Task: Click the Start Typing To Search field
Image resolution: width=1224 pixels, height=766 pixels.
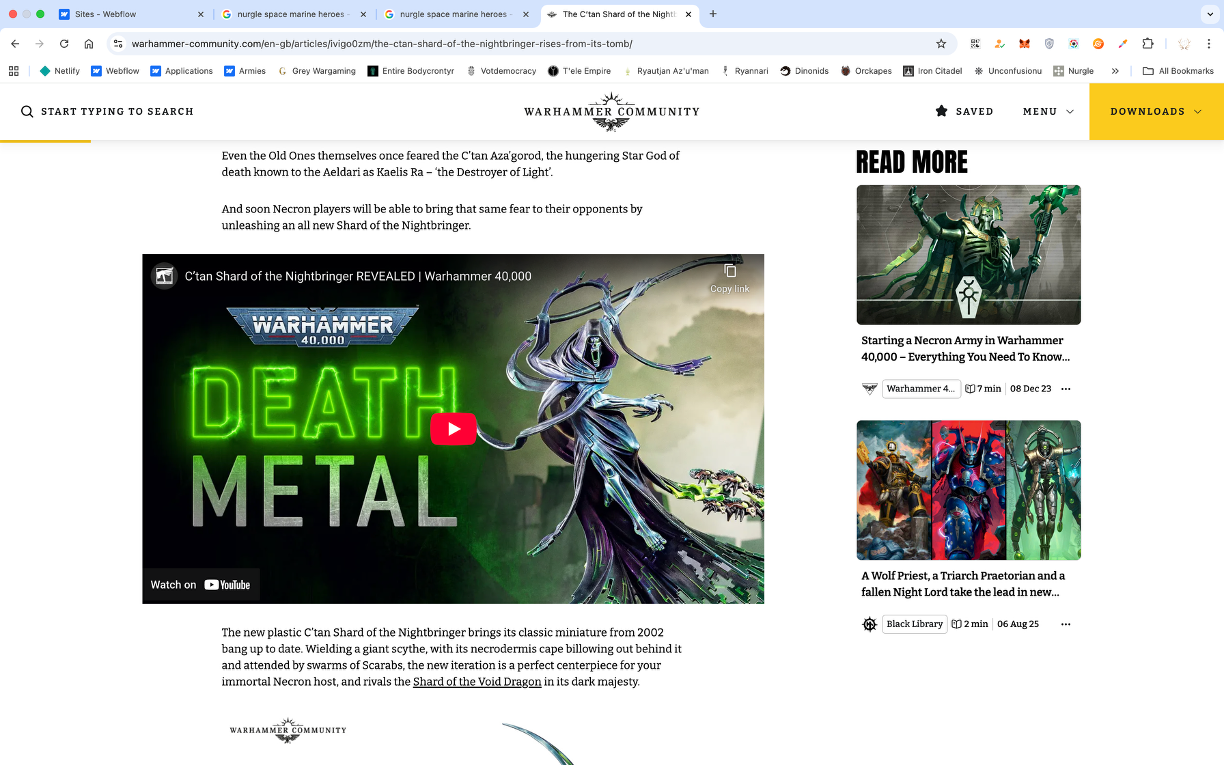Action: [117, 112]
